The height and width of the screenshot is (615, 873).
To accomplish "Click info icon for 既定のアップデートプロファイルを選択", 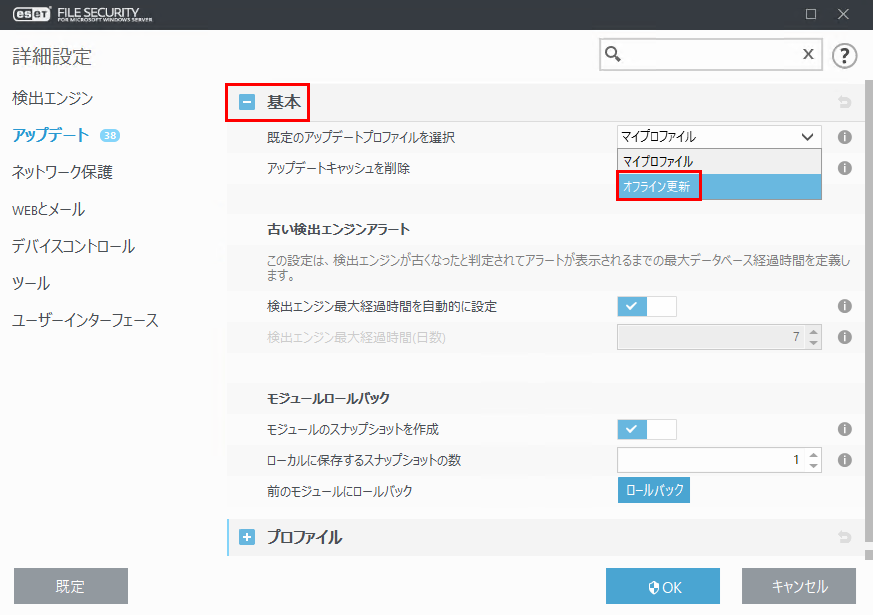I will 844,137.
